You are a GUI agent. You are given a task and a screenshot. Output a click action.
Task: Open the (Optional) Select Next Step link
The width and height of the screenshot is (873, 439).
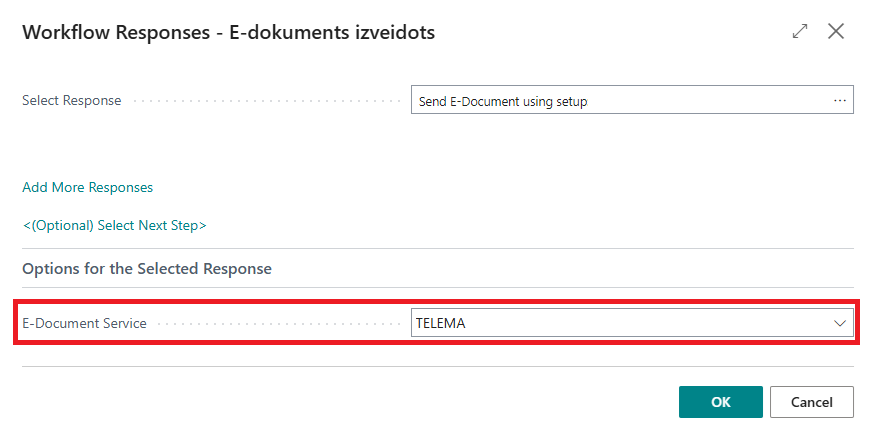tap(114, 225)
